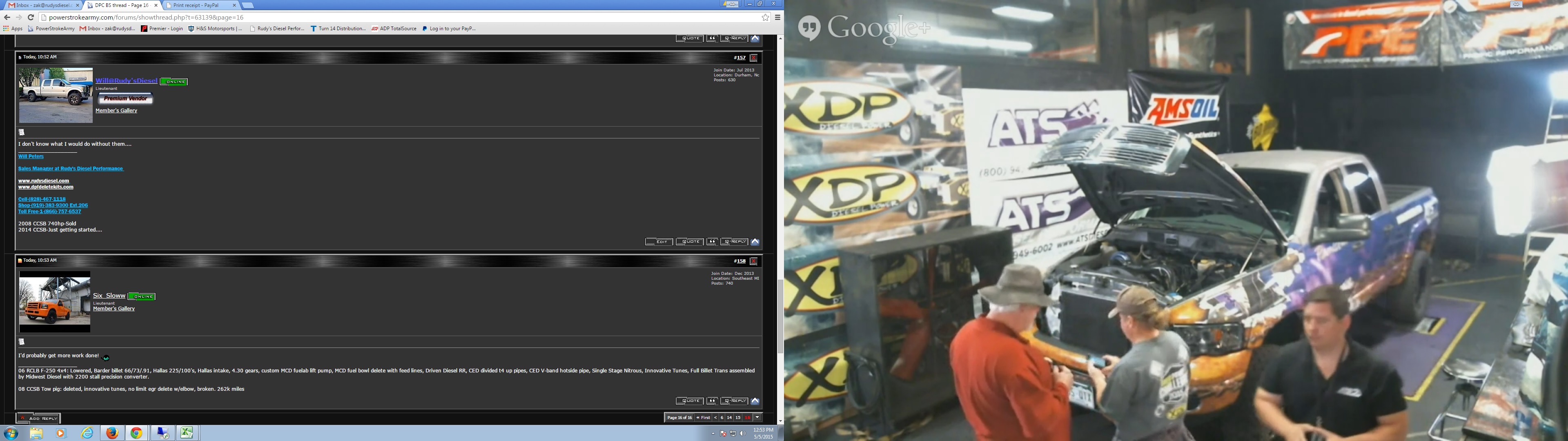Click Q-Reply on post #158
This screenshot has width=1568, height=441.
734,401
